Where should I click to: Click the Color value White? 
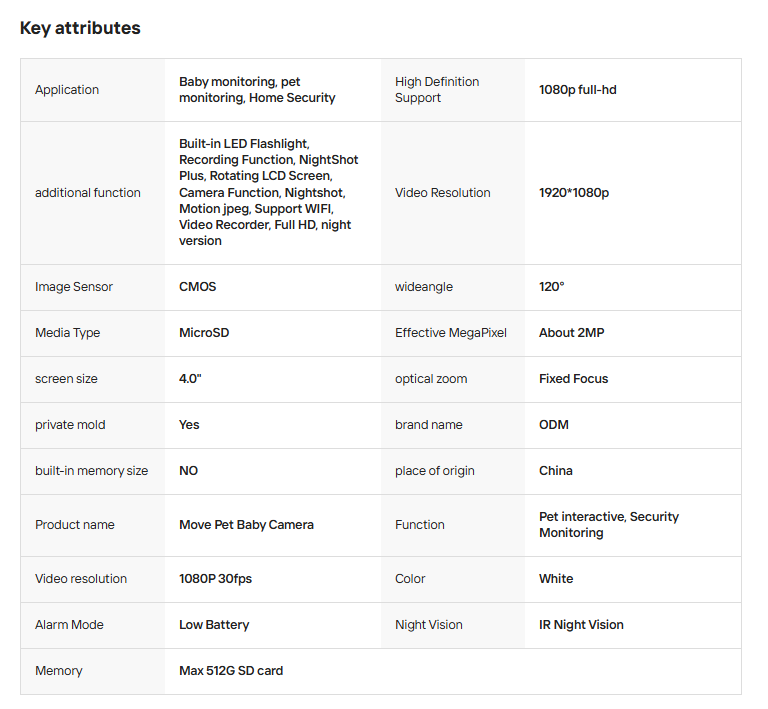[x=556, y=579]
